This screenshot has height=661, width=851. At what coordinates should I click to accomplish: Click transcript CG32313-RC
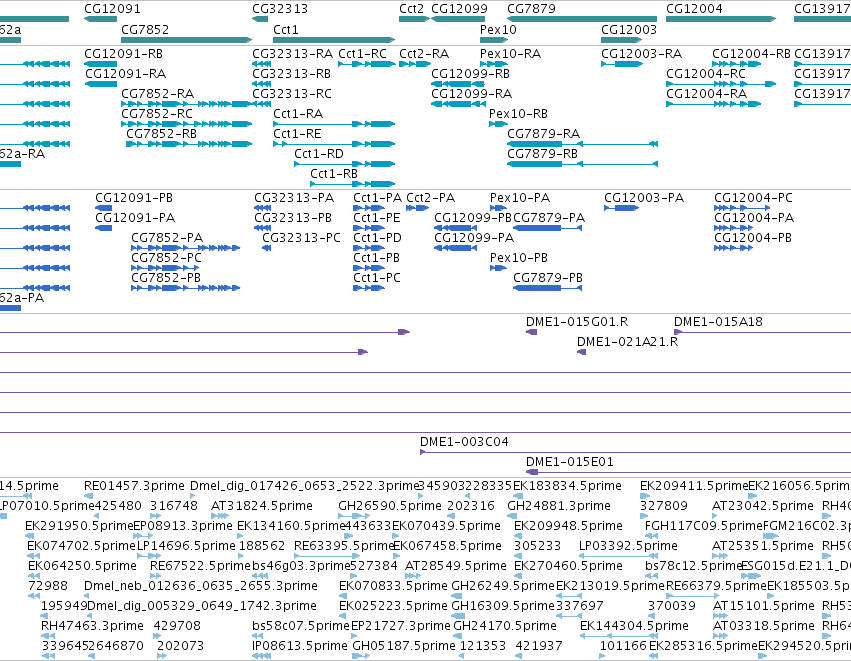292,94
